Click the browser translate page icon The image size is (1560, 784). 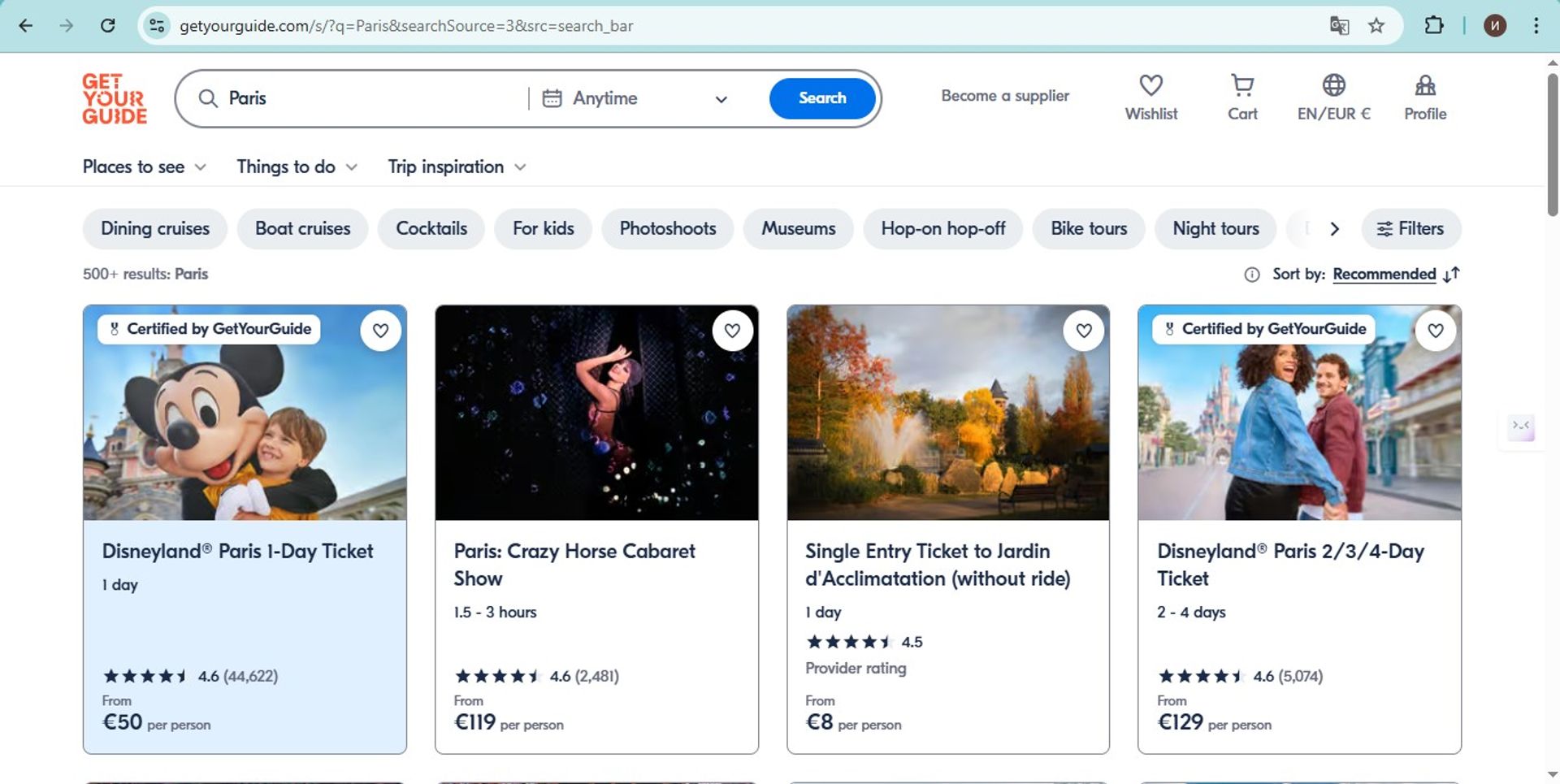[1339, 26]
